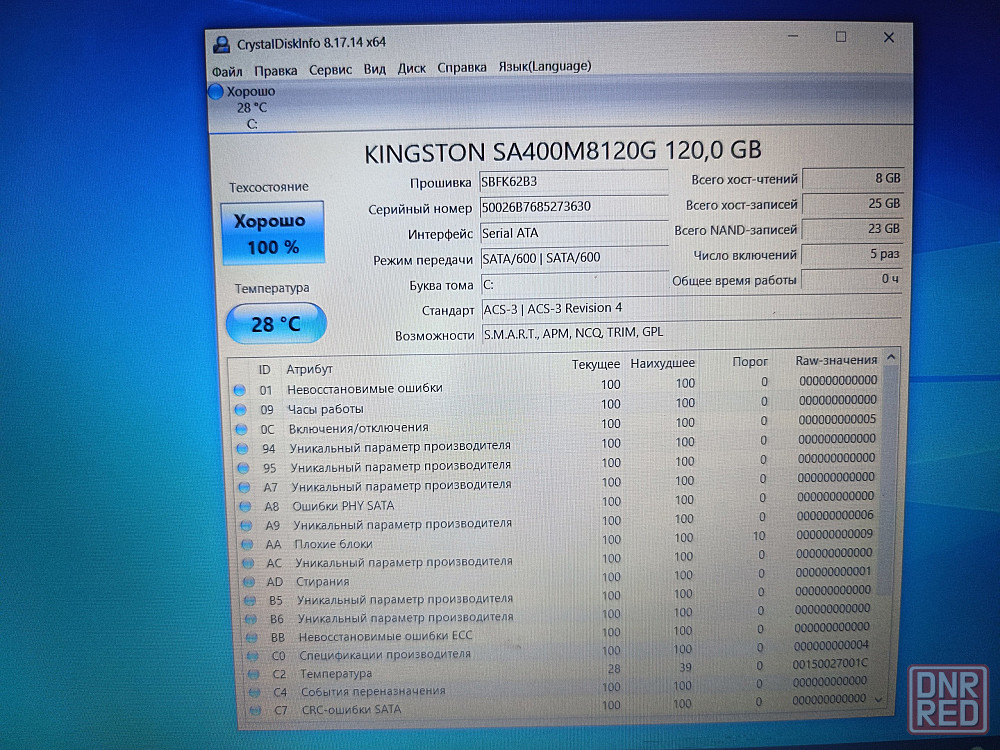The image size is (1000, 750).
Task: Click the status dot for attribute B5
Action: pos(250,600)
